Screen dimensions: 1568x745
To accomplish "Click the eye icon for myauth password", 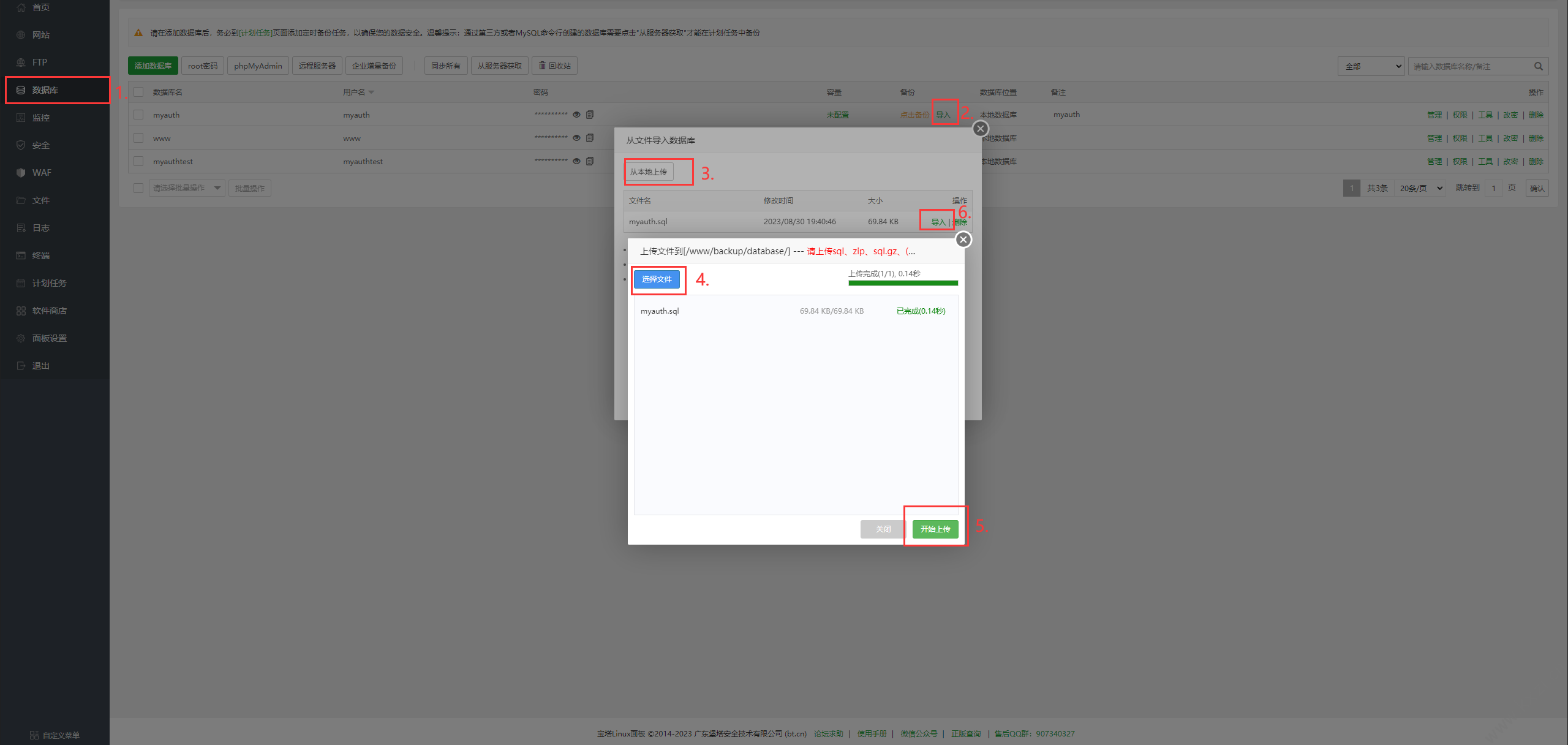I will (x=576, y=115).
